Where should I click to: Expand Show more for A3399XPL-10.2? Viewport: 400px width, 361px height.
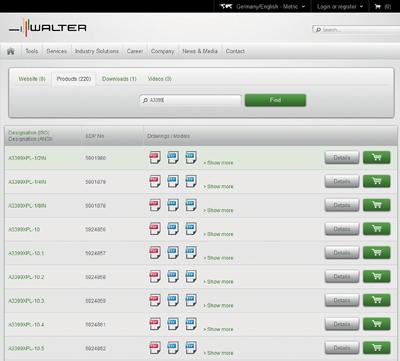click(x=219, y=282)
